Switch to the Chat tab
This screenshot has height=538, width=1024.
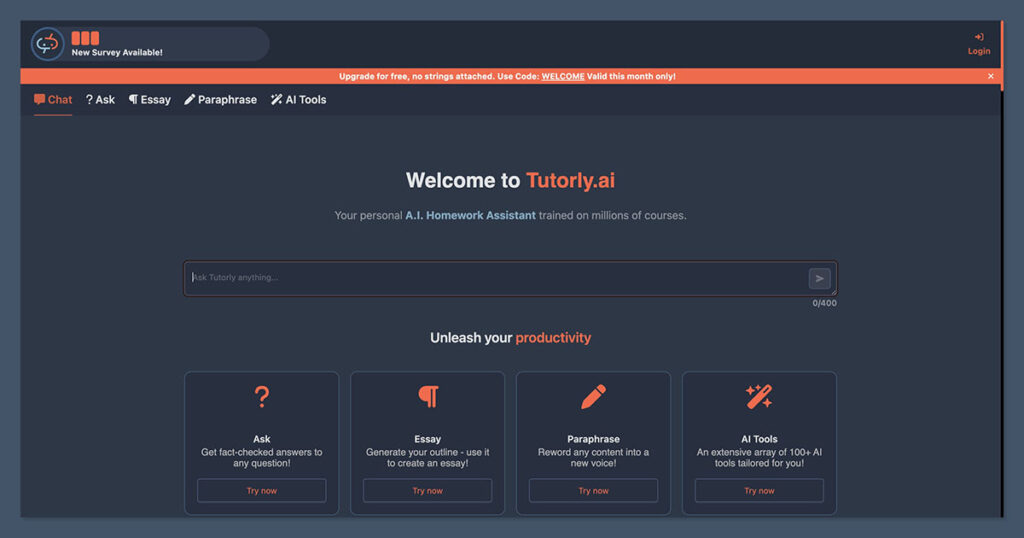(x=53, y=100)
